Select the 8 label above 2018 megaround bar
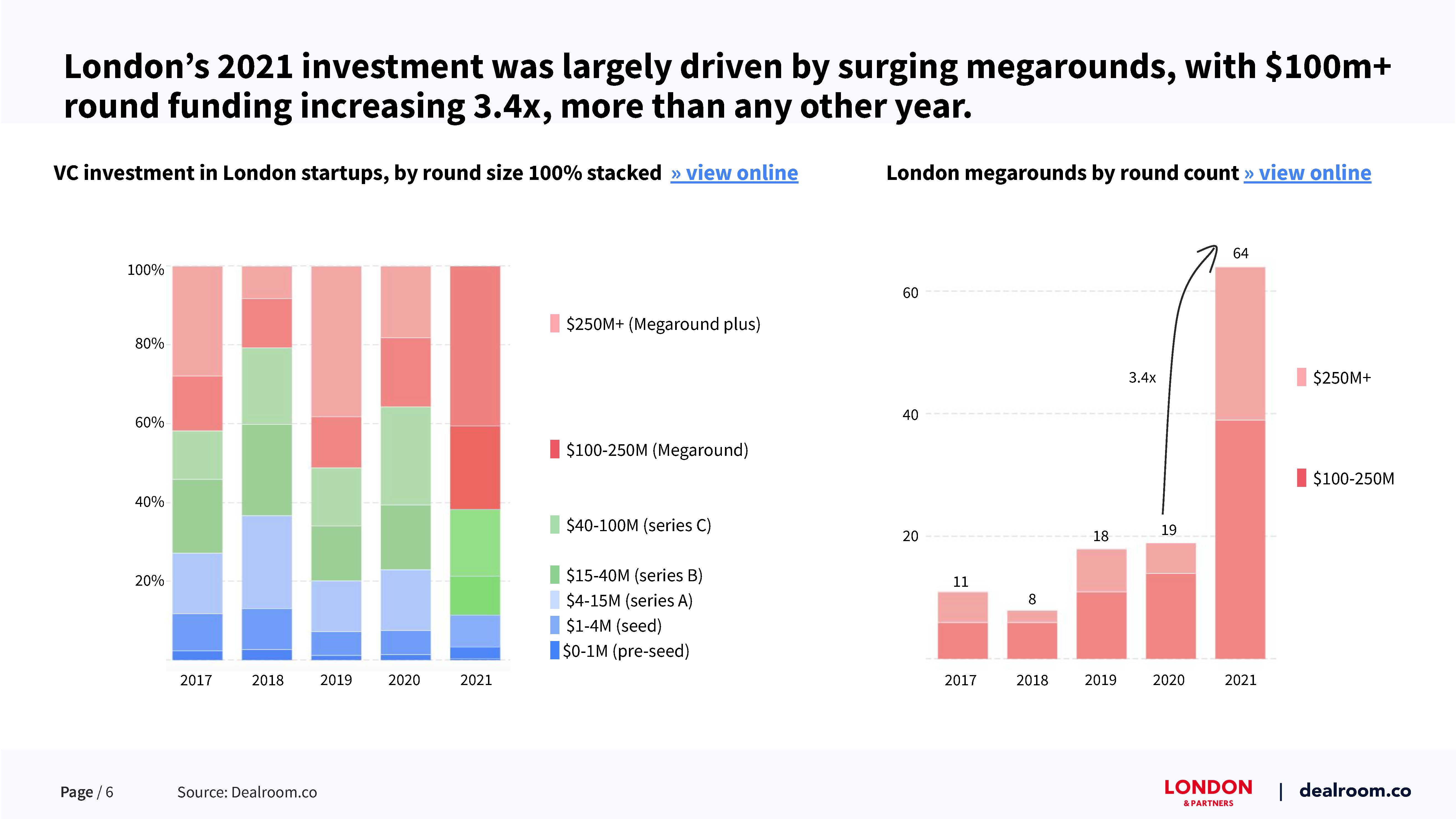Image resolution: width=1456 pixels, height=819 pixels. (1032, 599)
